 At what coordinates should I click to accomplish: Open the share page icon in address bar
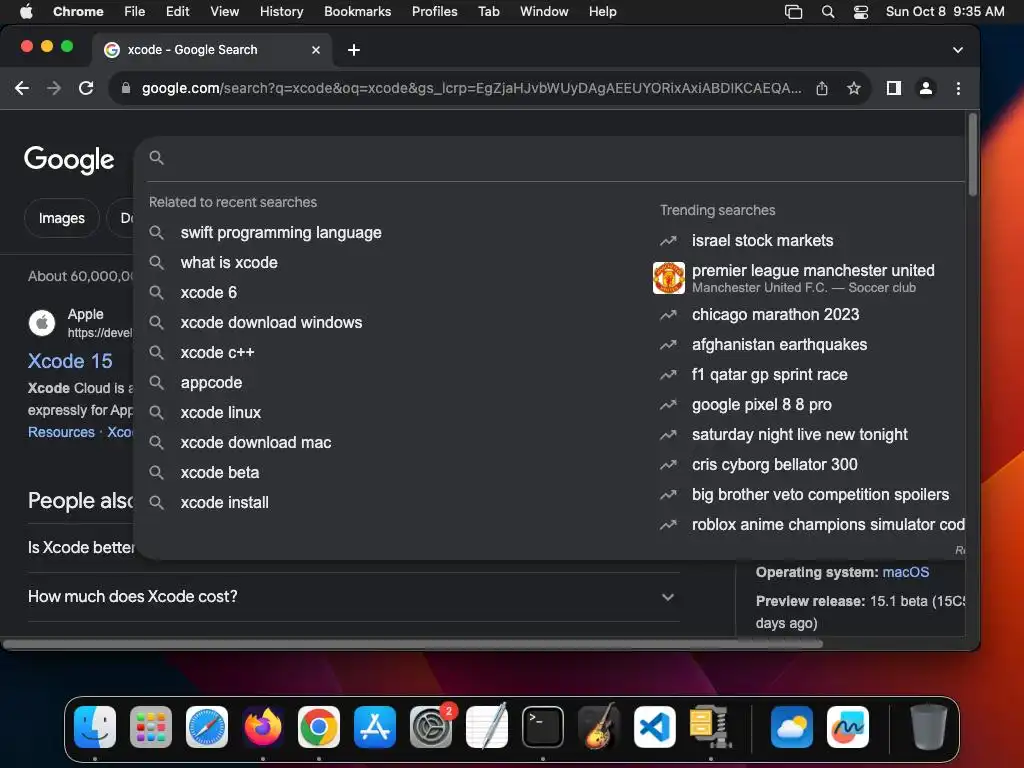822,88
